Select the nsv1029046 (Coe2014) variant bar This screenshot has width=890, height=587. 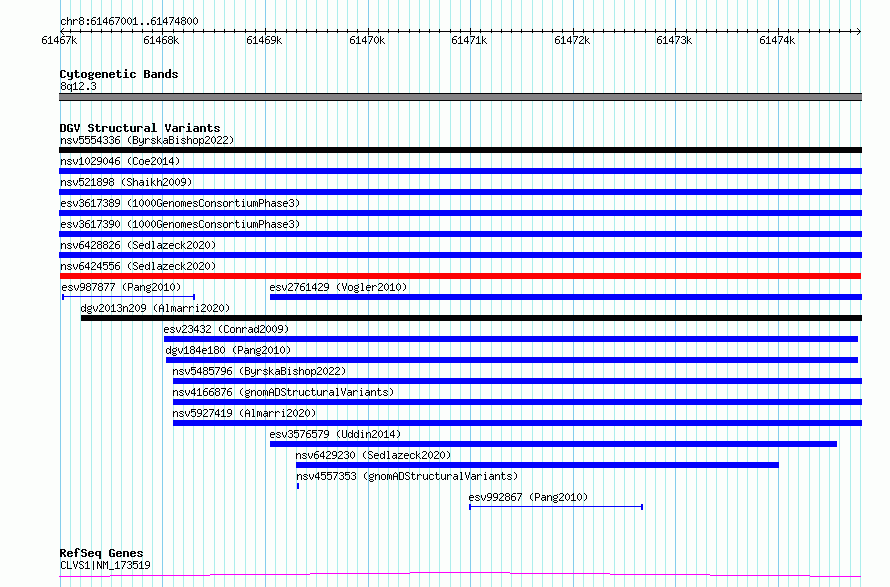[x=460, y=171]
